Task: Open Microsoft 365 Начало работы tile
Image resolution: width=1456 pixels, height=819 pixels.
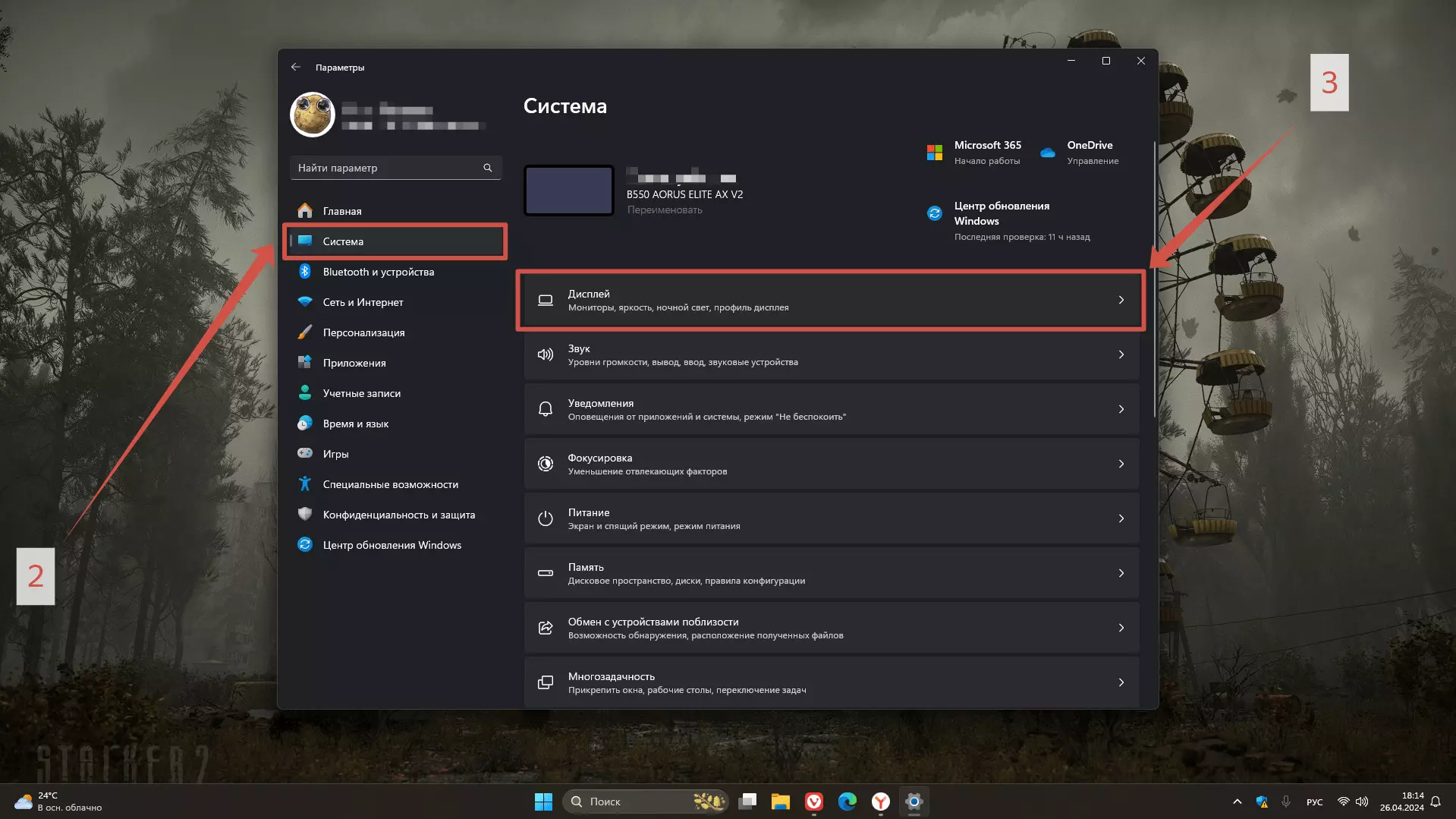Action: coord(975,152)
